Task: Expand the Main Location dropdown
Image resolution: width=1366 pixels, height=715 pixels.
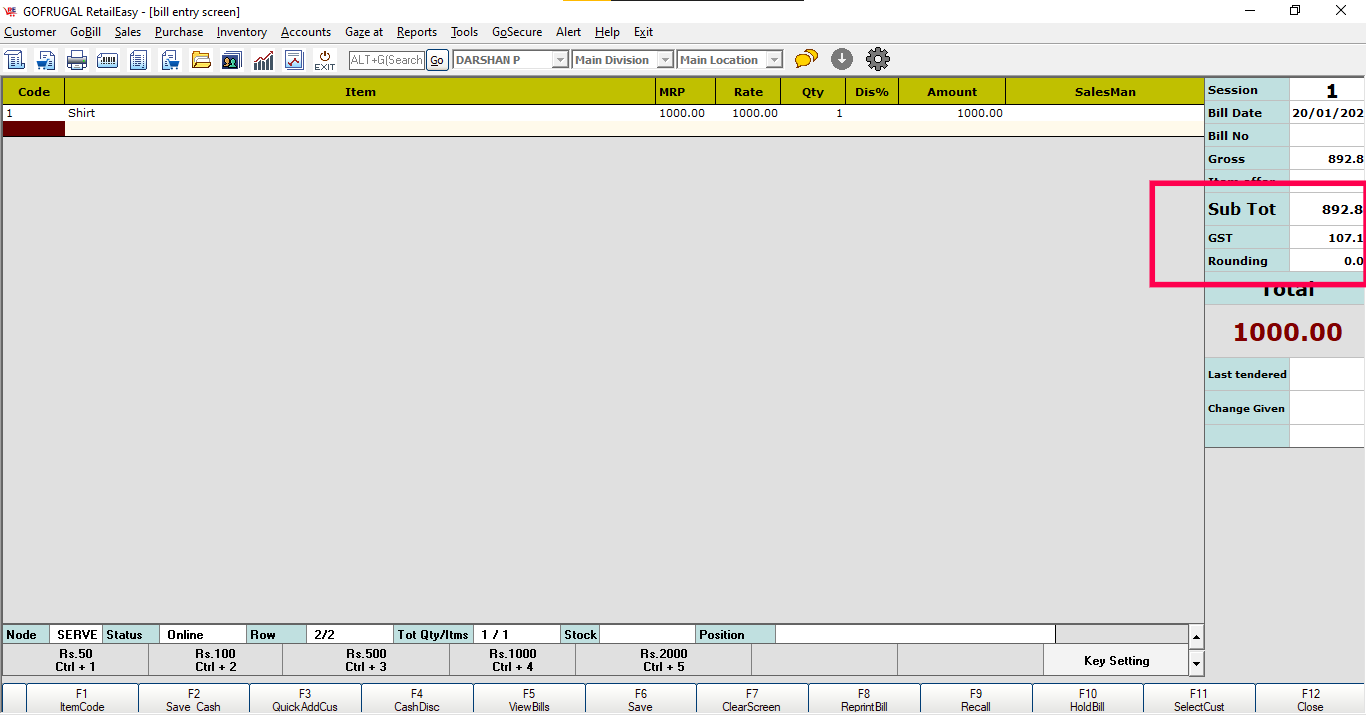Action: (773, 60)
